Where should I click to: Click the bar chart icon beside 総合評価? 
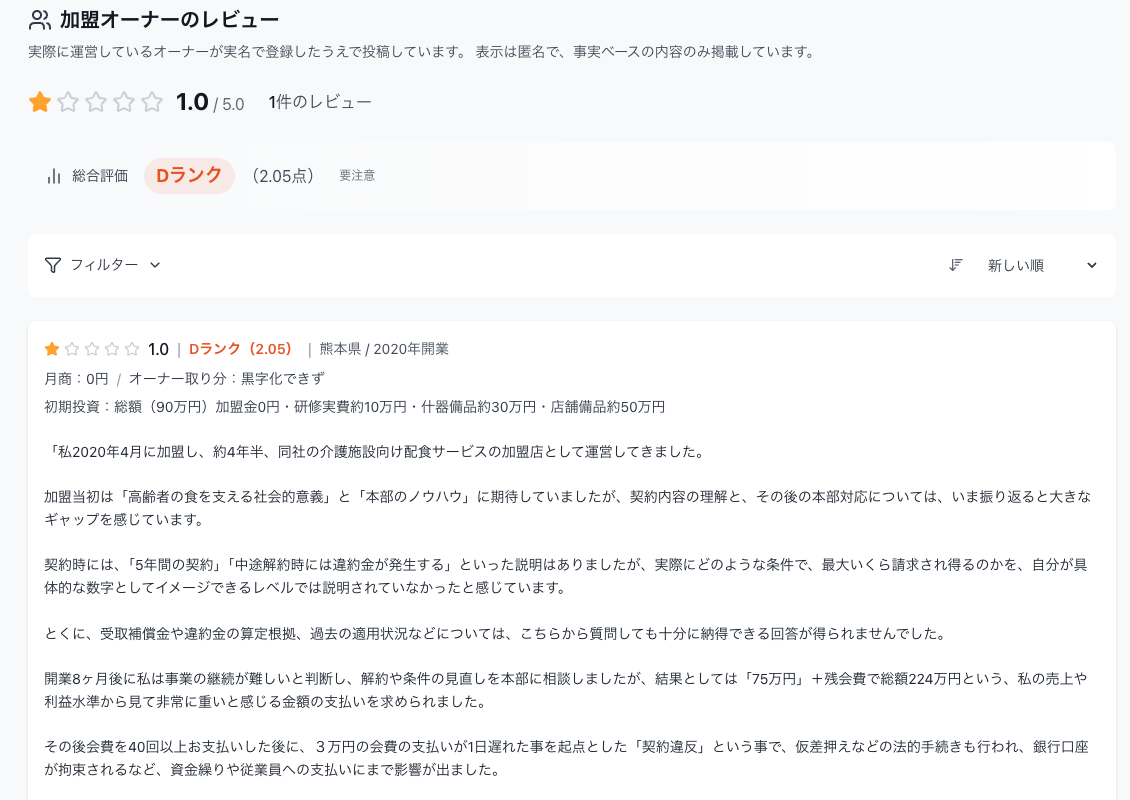[x=54, y=176]
